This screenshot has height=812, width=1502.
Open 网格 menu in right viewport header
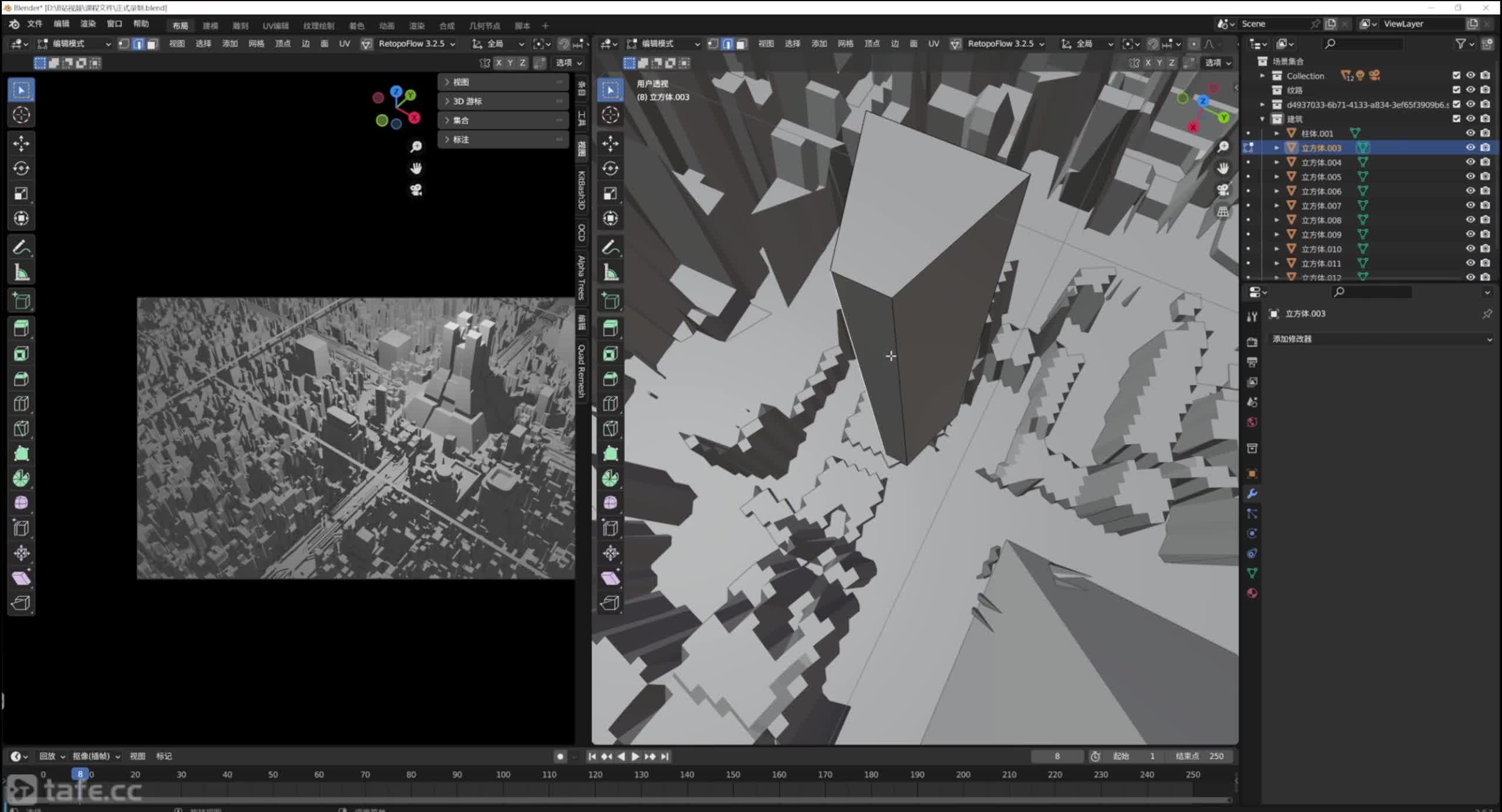[845, 44]
